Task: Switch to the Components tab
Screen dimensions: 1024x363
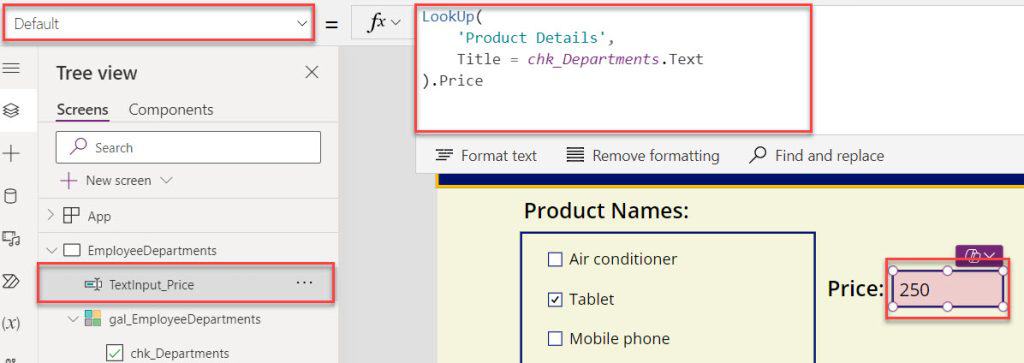Action: pyautogui.click(x=171, y=110)
